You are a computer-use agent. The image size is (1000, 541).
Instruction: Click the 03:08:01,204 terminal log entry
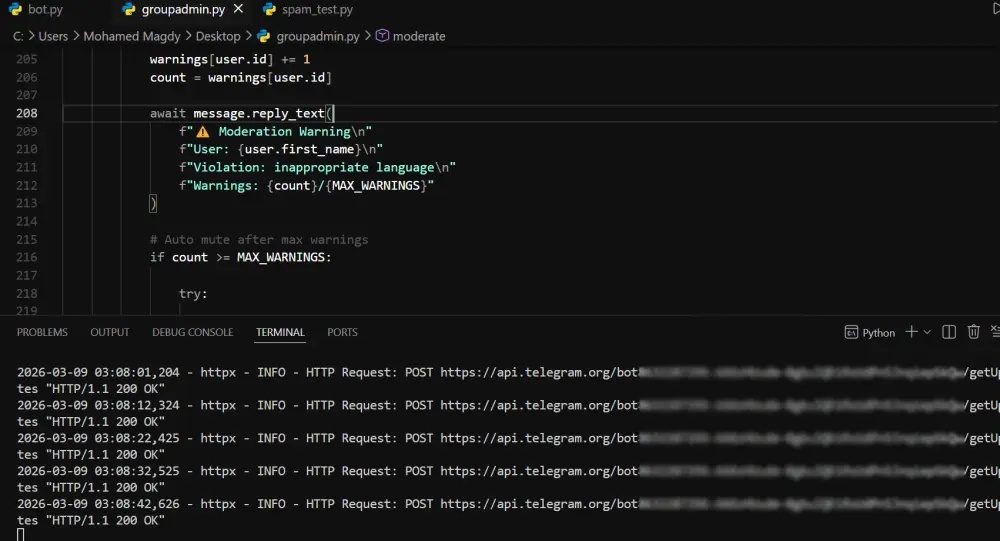[508, 380]
